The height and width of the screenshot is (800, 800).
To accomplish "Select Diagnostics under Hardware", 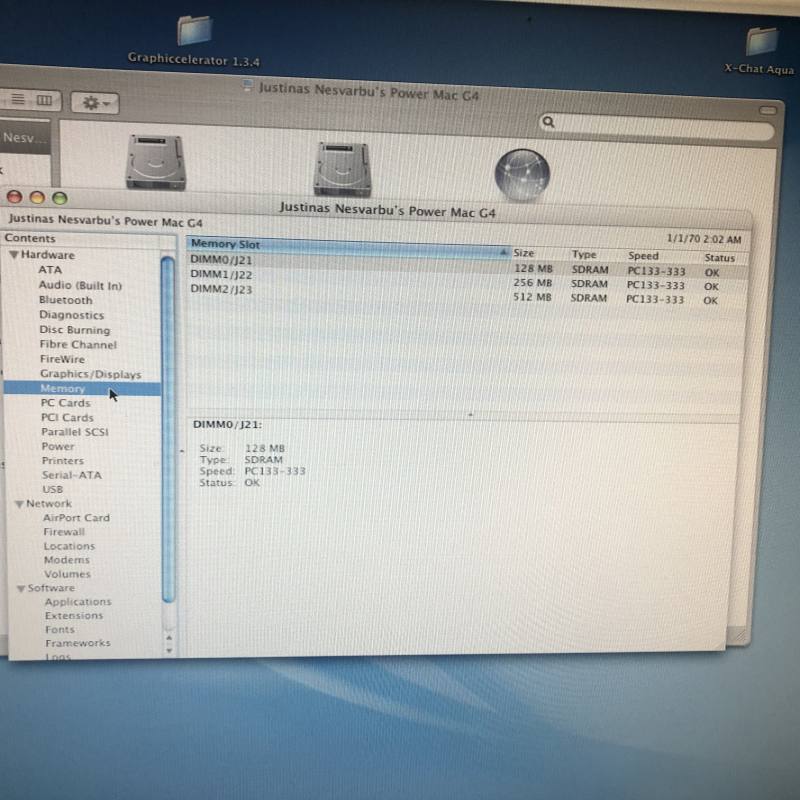I will click(71, 315).
